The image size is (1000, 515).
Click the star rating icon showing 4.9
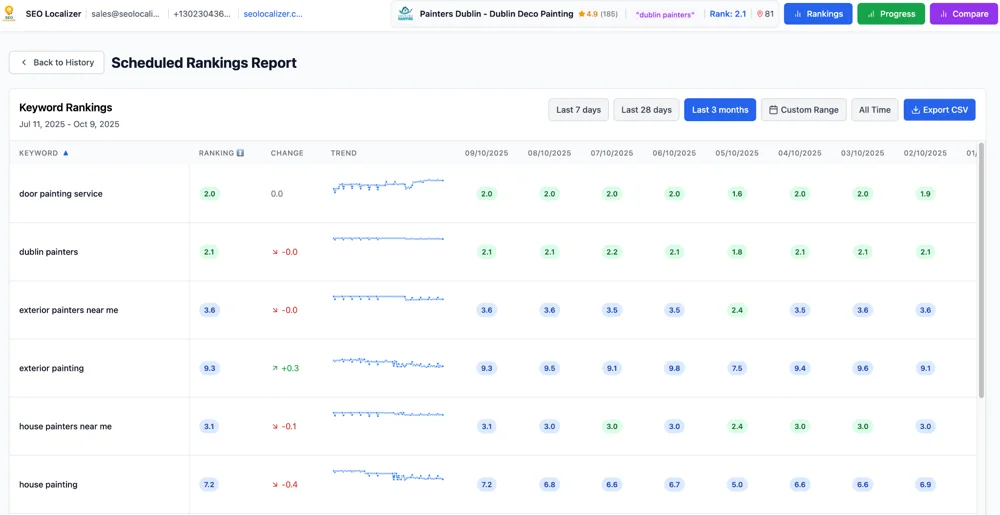coord(582,14)
